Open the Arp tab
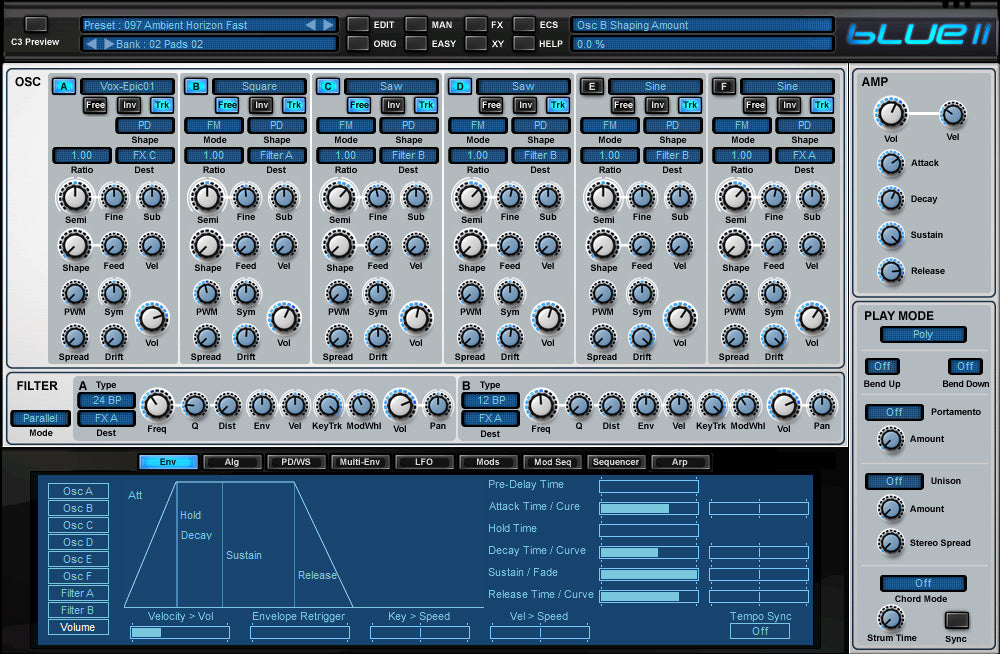This screenshot has height=654, width=1000. coord(680,462)
